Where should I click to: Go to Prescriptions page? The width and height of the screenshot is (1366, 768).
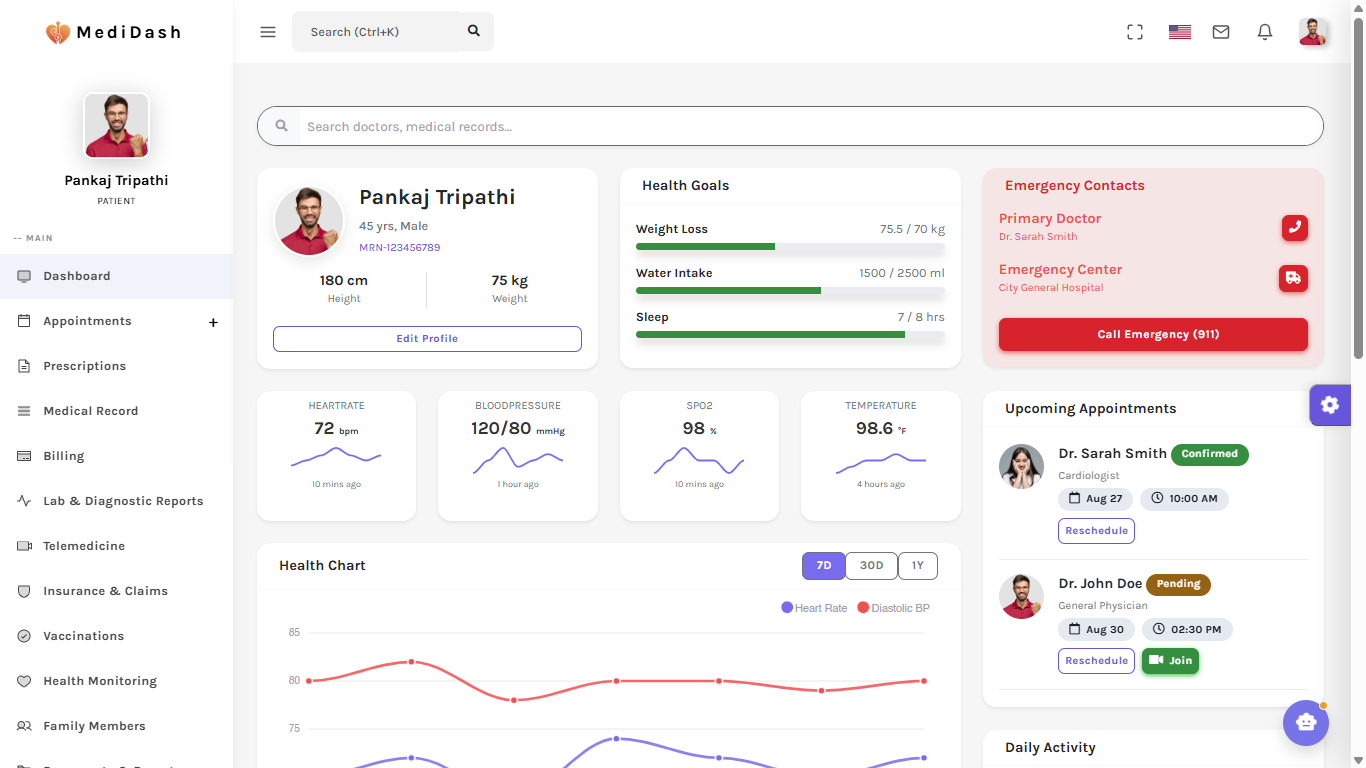coord(116,366)
